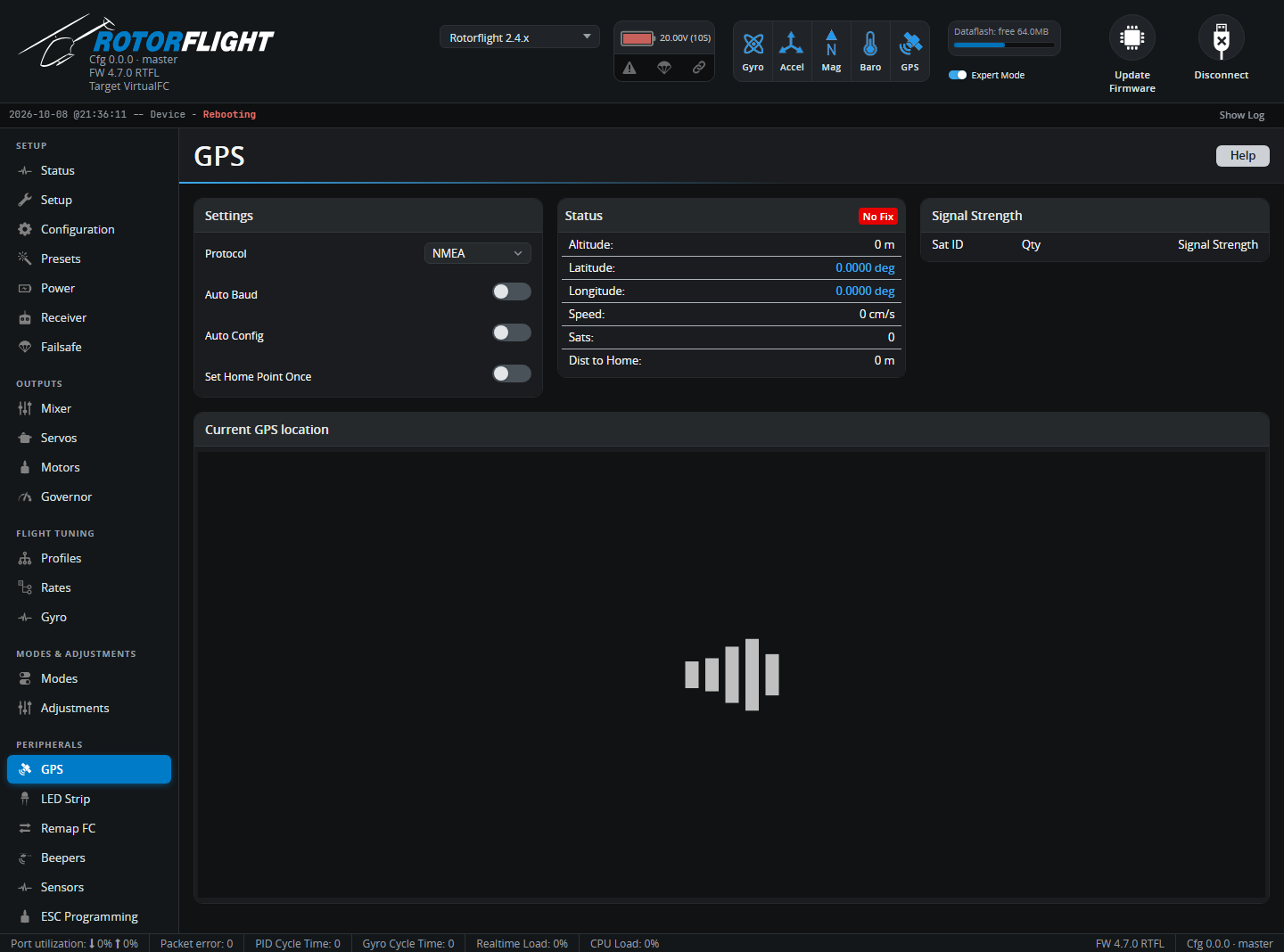Click the GPS map loading area
This screenshot has height=952, width=1284.
[x=731, y=674]
